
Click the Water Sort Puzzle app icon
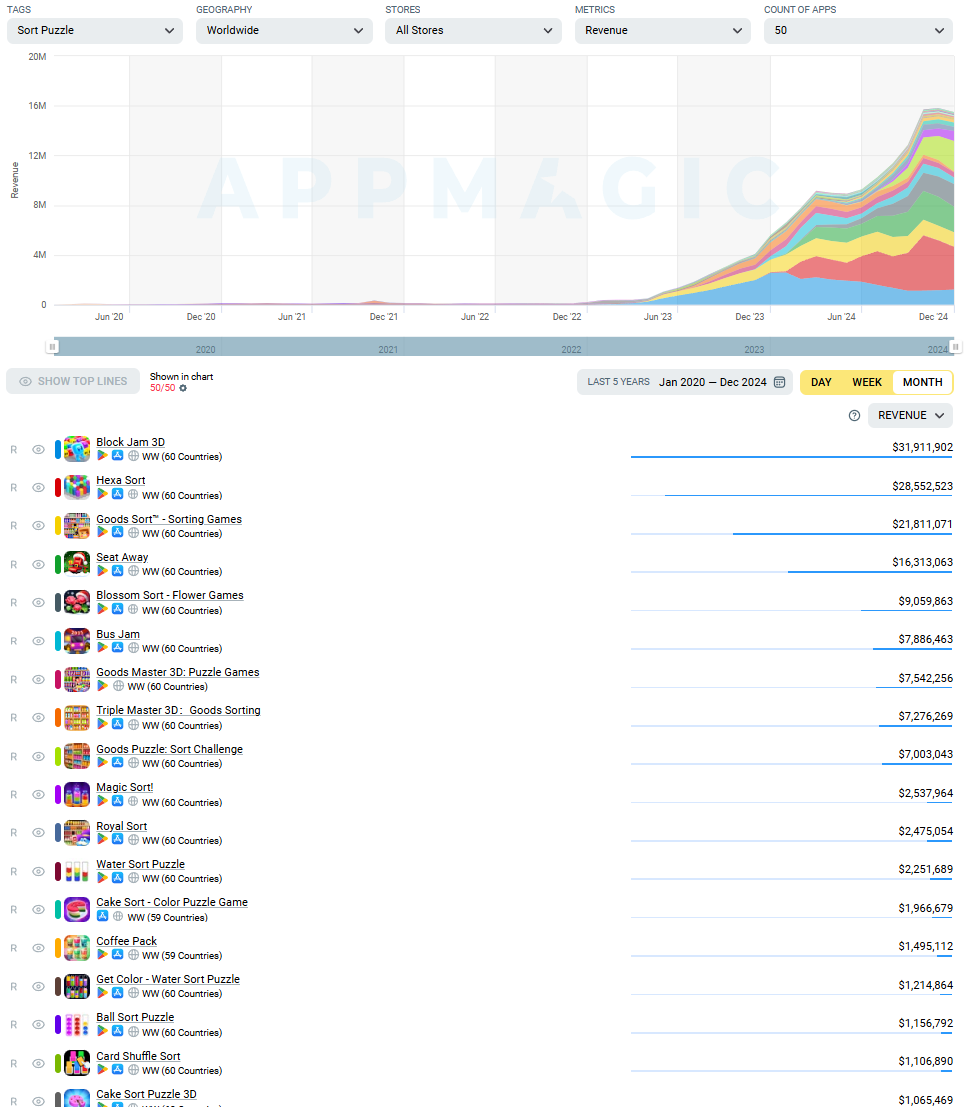(x=77, y=871)
